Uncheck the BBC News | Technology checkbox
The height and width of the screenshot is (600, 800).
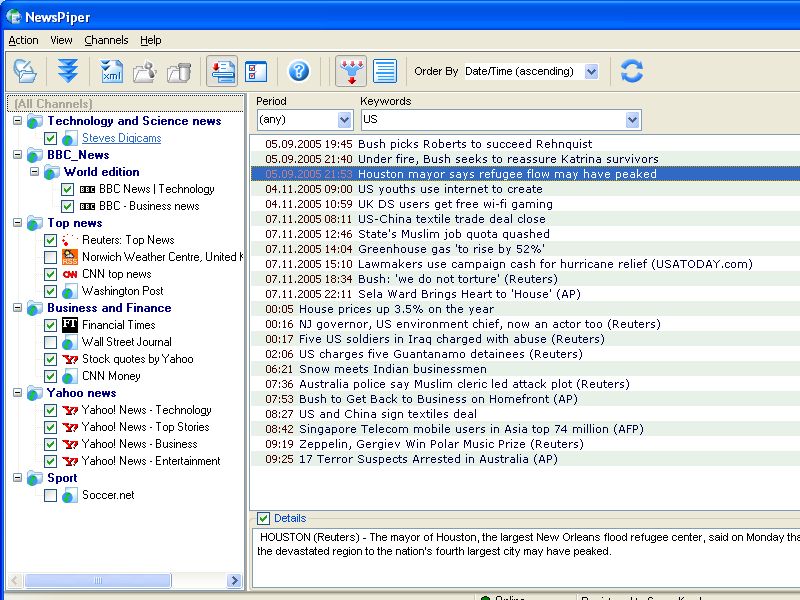67,189
